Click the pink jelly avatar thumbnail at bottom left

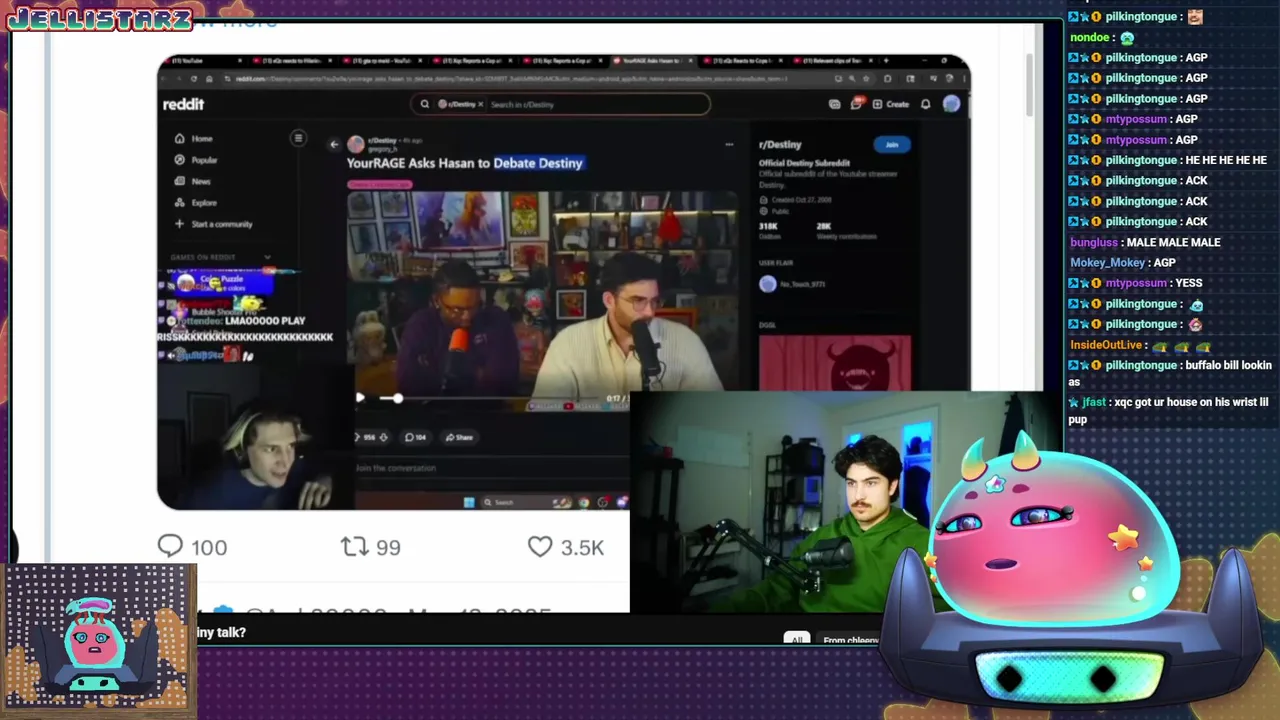click(97, 640)
